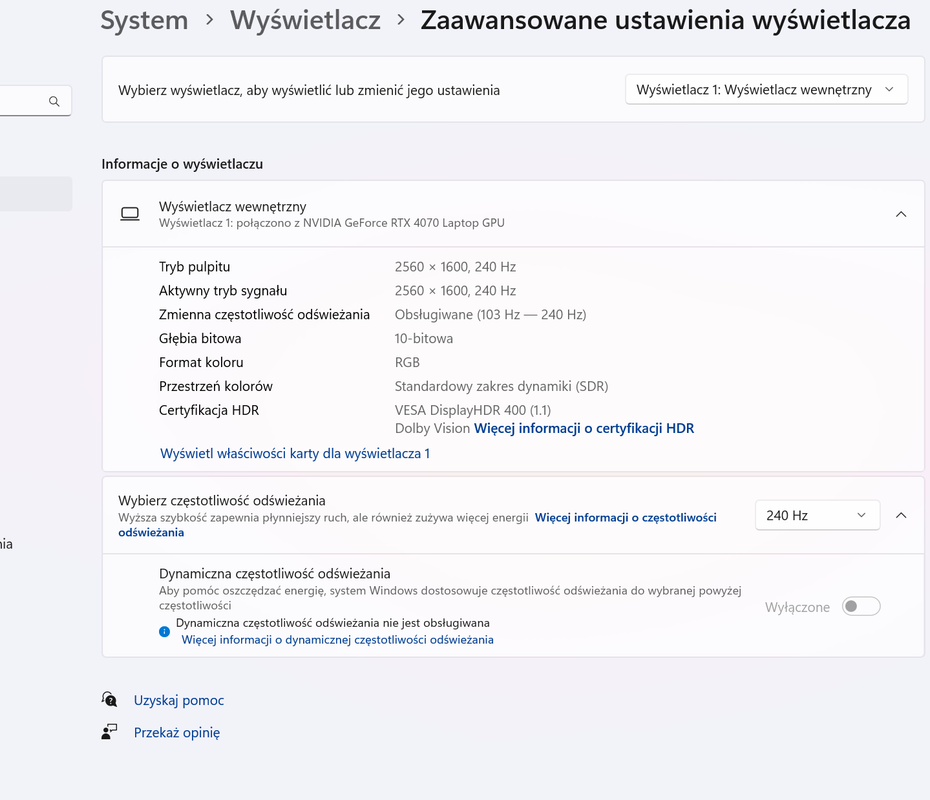Click the Wybierz częstotliwość odświeżania title
This screenshot has width=930, height=800.
pyautogui.click(x=222, y=501)
